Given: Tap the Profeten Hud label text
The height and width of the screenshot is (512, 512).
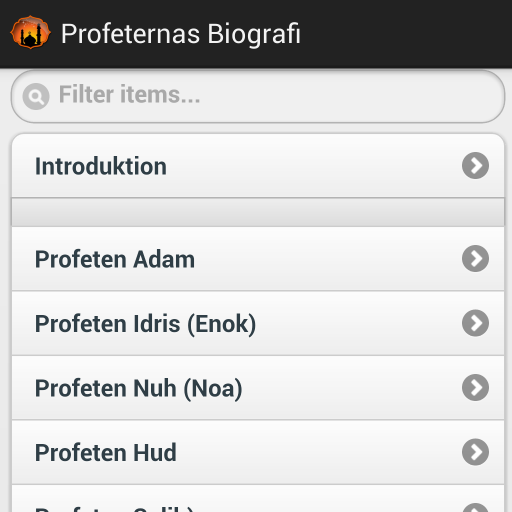Looking at the screenshot, I should [106, 452].
